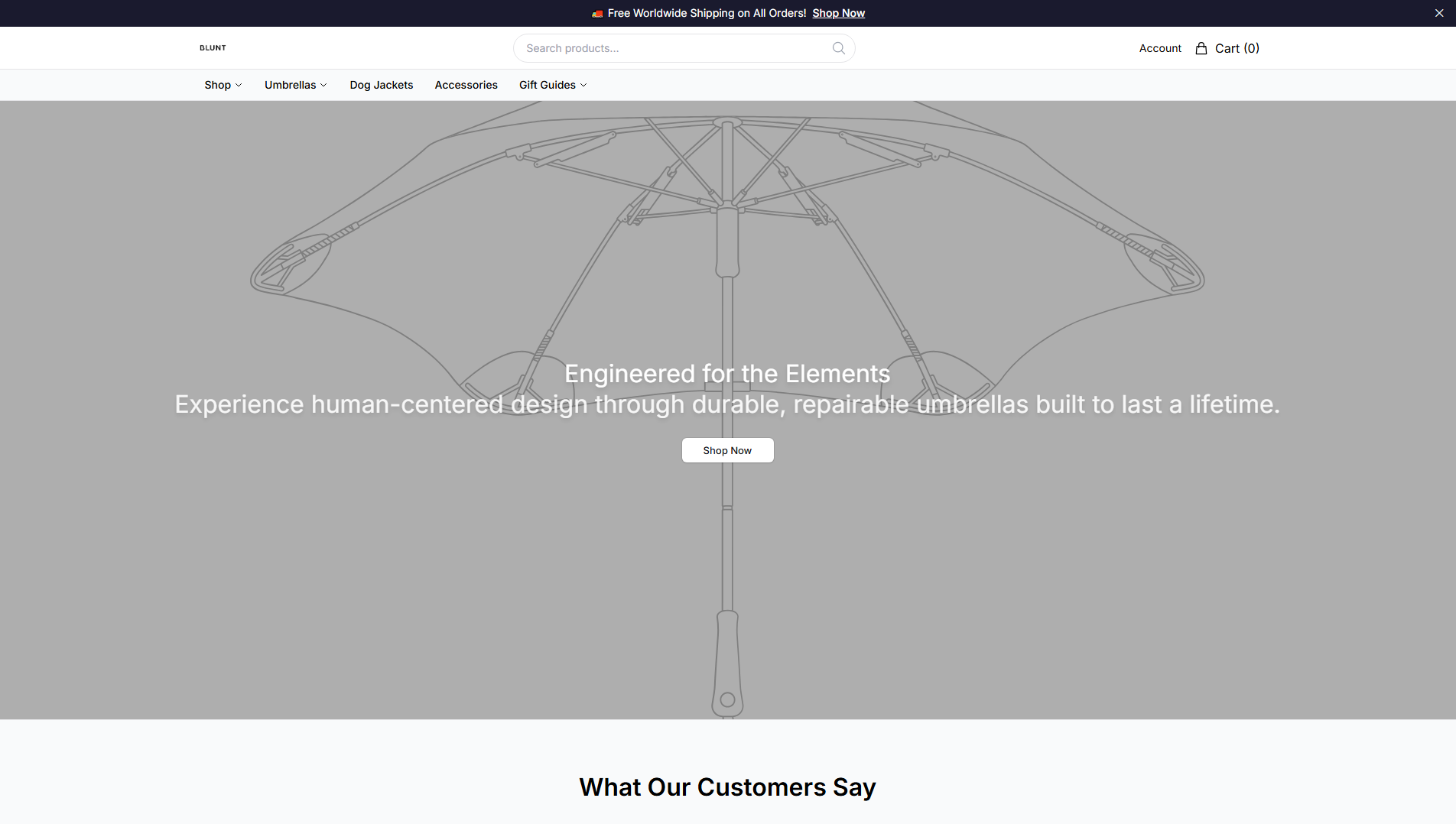Focus the Search products field

point(684,48)
